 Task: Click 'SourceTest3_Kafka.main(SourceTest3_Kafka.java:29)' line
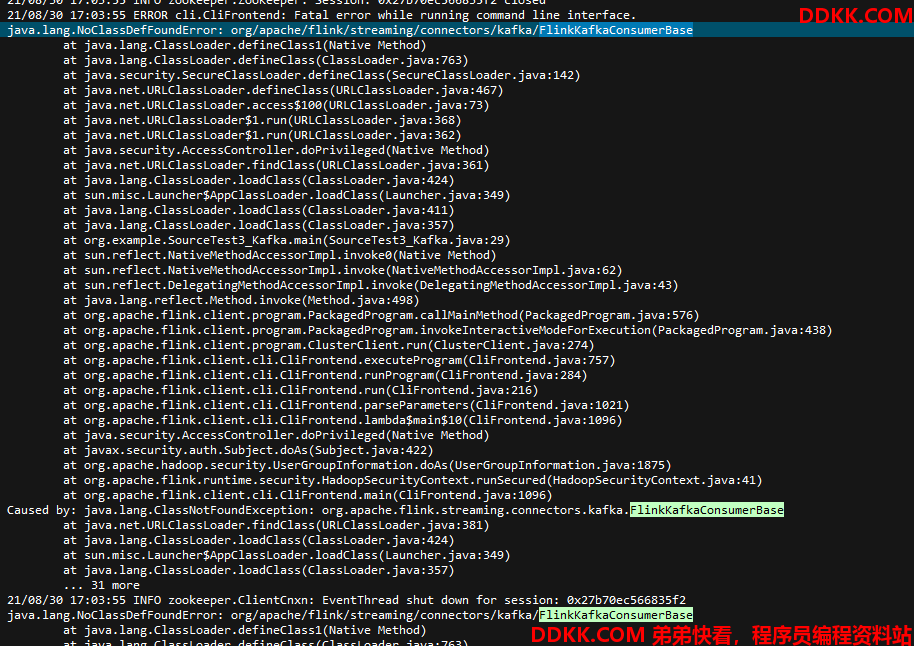pyautogui.click(x=287, y=240)
